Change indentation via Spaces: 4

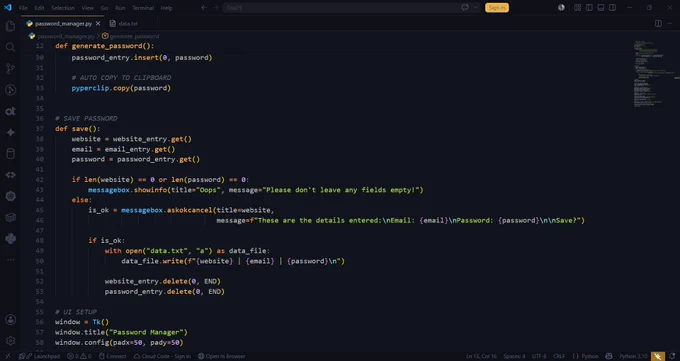click(x=514, y=356)
